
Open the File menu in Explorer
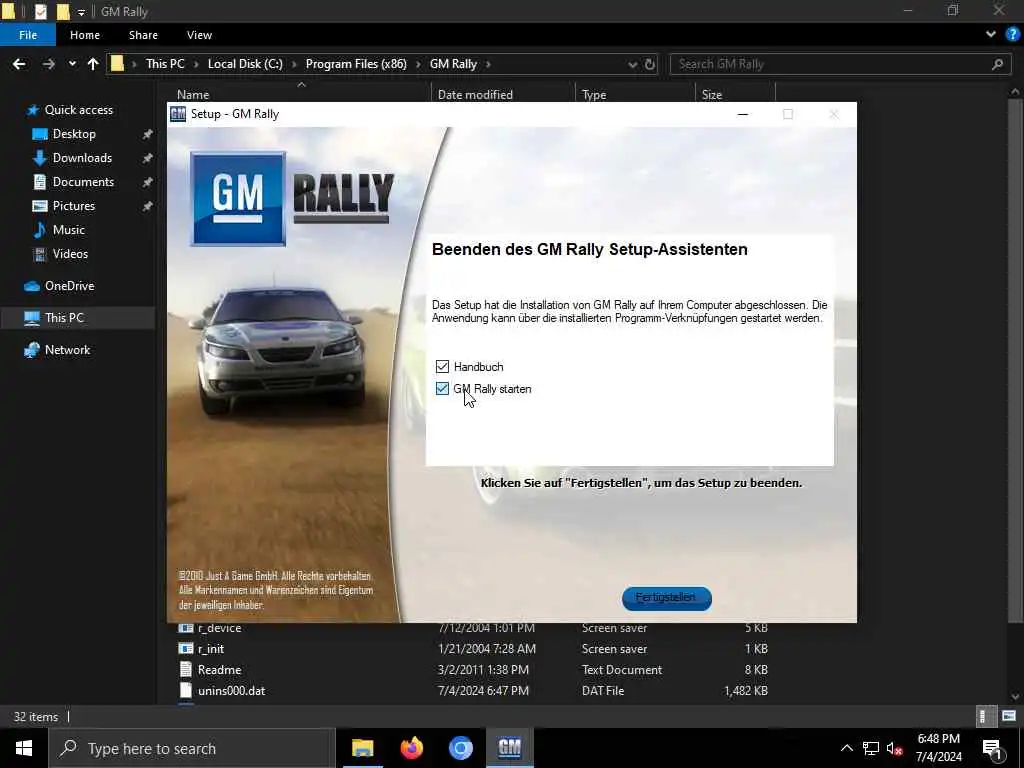click(28, 35)
